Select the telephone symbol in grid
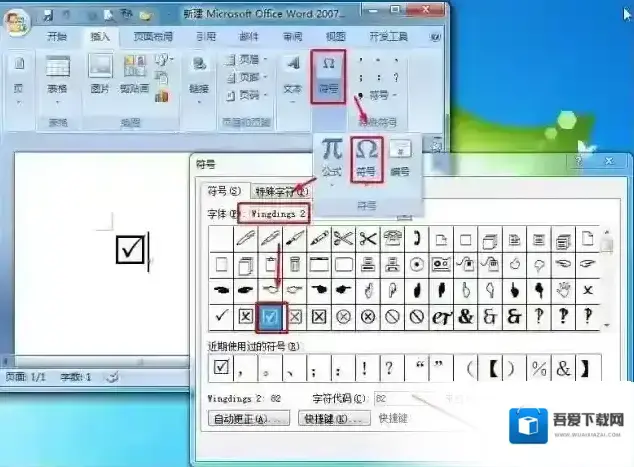Screen dimensions: 634x467 (x=392, y=239)
